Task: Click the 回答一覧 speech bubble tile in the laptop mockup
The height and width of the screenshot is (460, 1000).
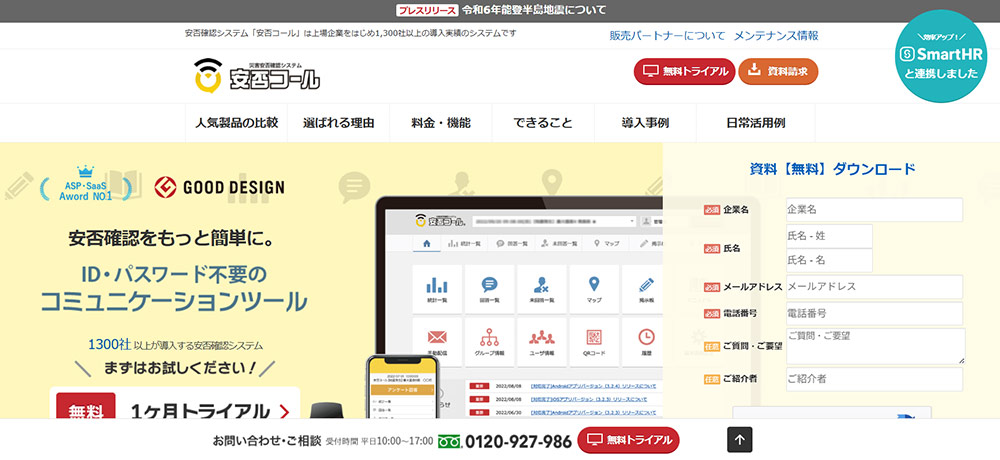Action: (489, 289)
